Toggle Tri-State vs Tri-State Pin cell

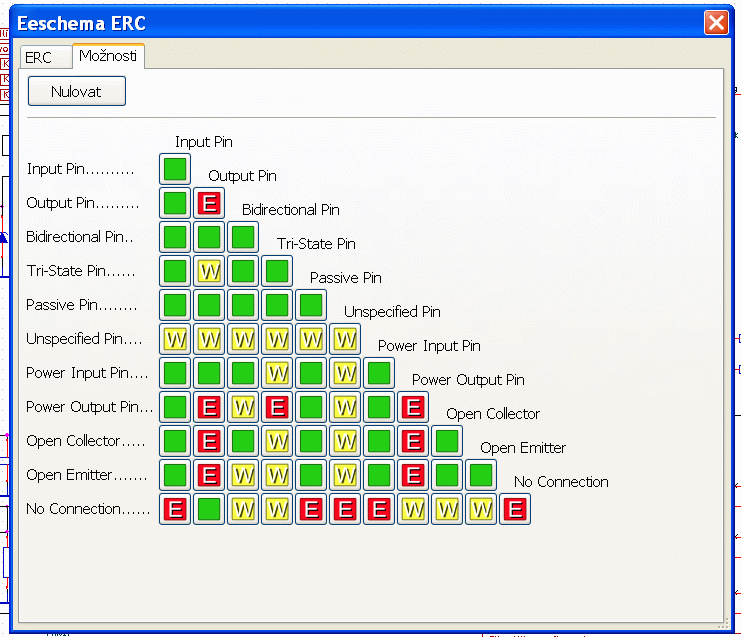[277, 271]
